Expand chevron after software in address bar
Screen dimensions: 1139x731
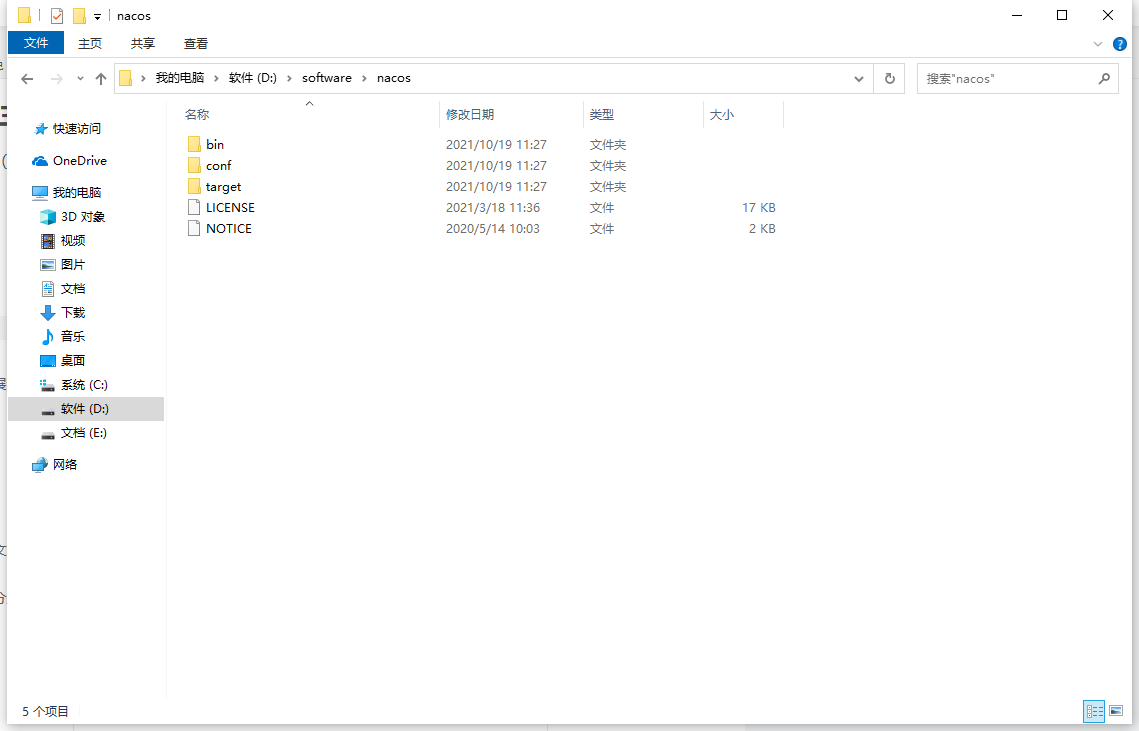[364, 78]
